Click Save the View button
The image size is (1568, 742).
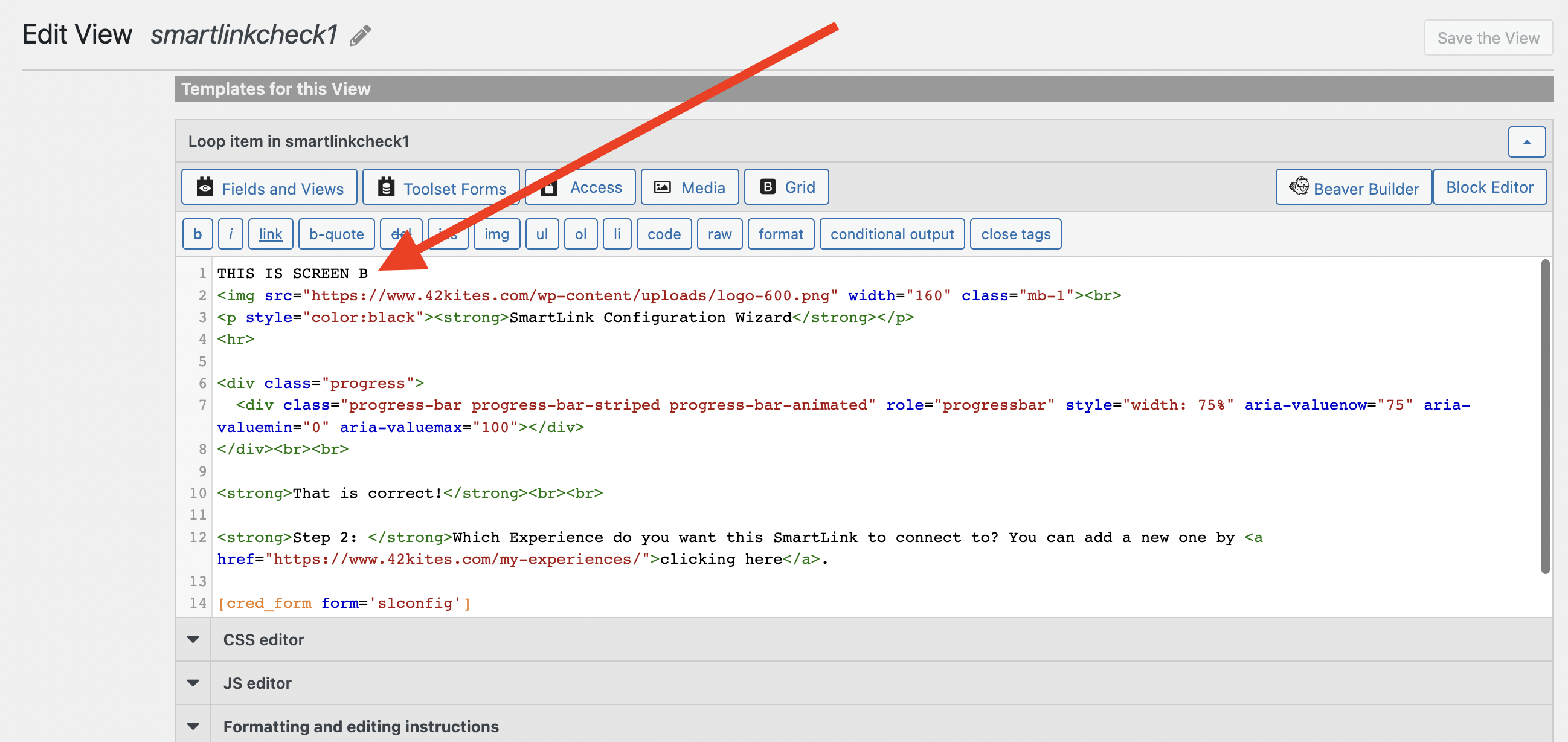[x=1488, y=37]
